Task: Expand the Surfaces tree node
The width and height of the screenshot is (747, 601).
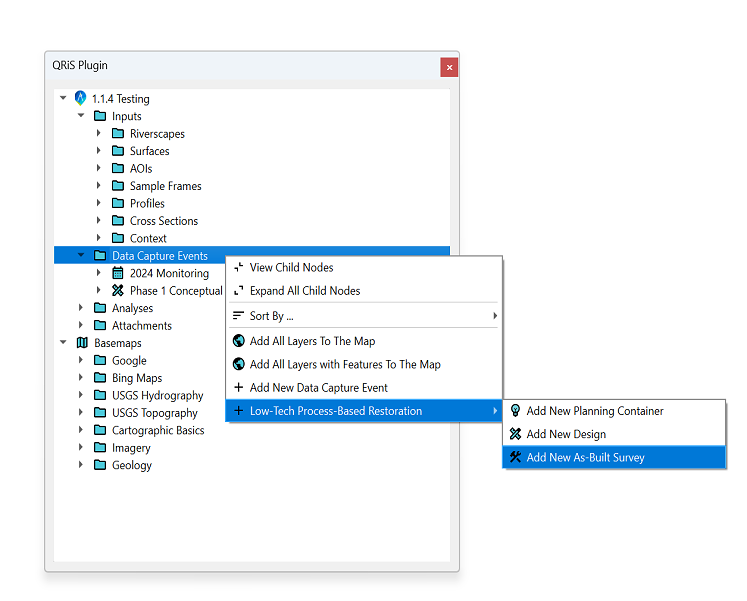Action: click(99, 151)
